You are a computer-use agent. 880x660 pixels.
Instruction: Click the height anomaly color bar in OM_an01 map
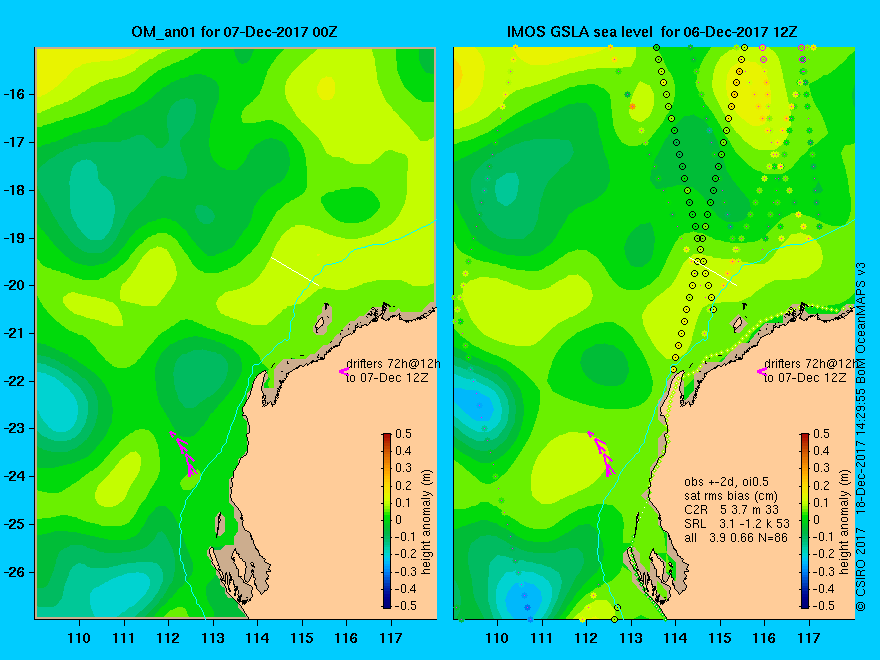click(387, 520)
